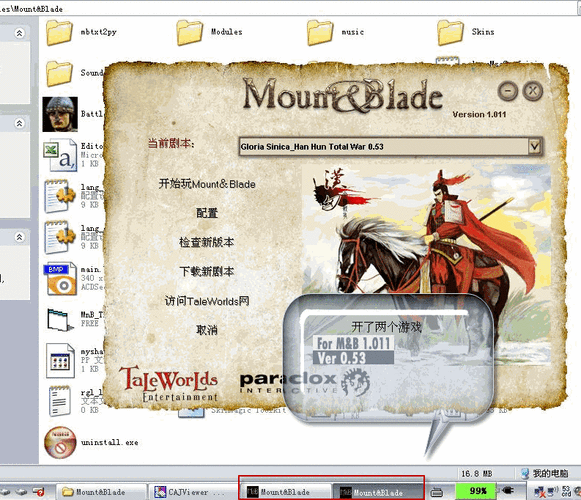Open the mbtxt2py folder
The width and height of the screenshot is (581, 500).
pos(59,33)
